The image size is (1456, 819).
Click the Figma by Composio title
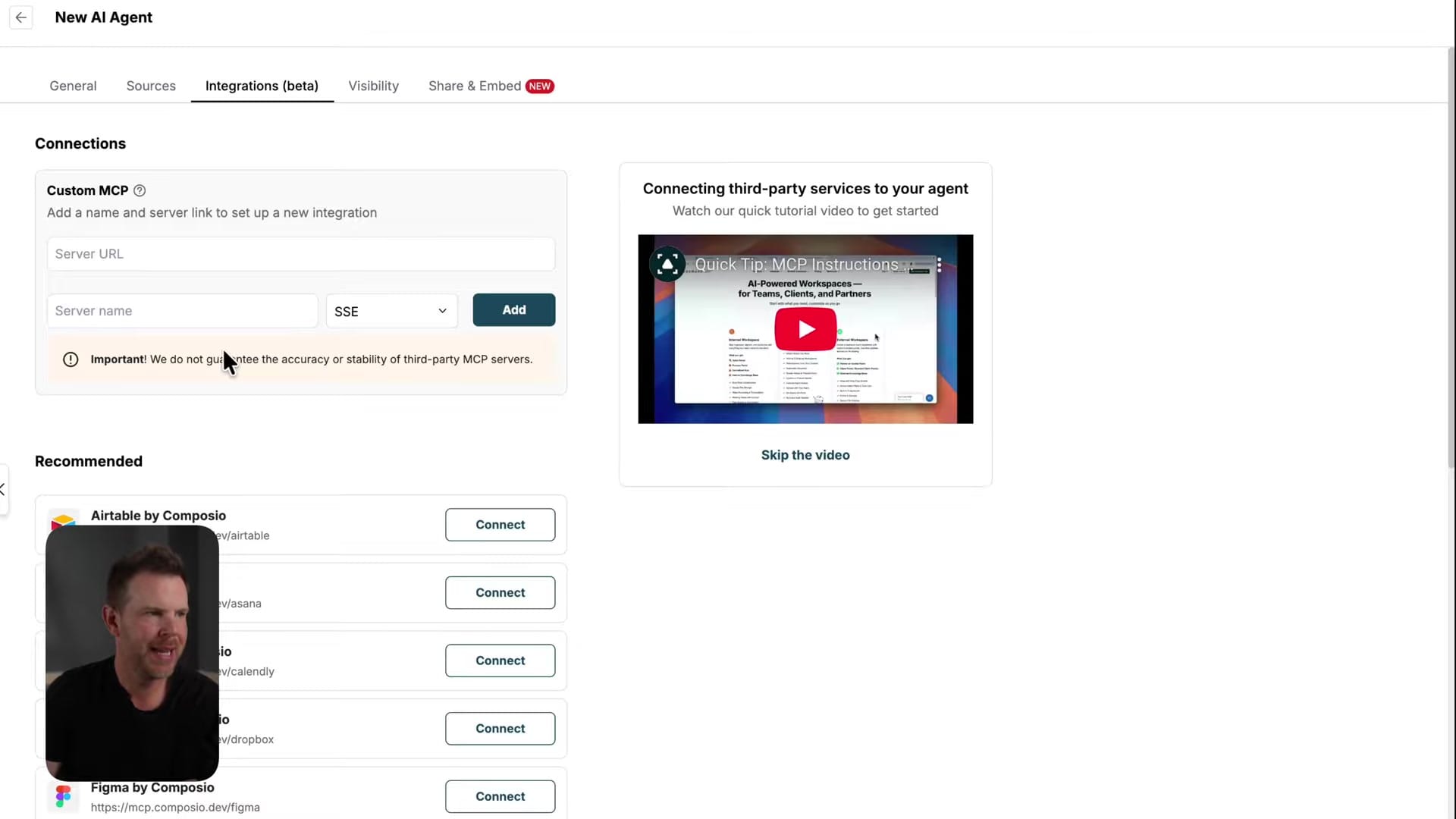(x=152, y=788)
